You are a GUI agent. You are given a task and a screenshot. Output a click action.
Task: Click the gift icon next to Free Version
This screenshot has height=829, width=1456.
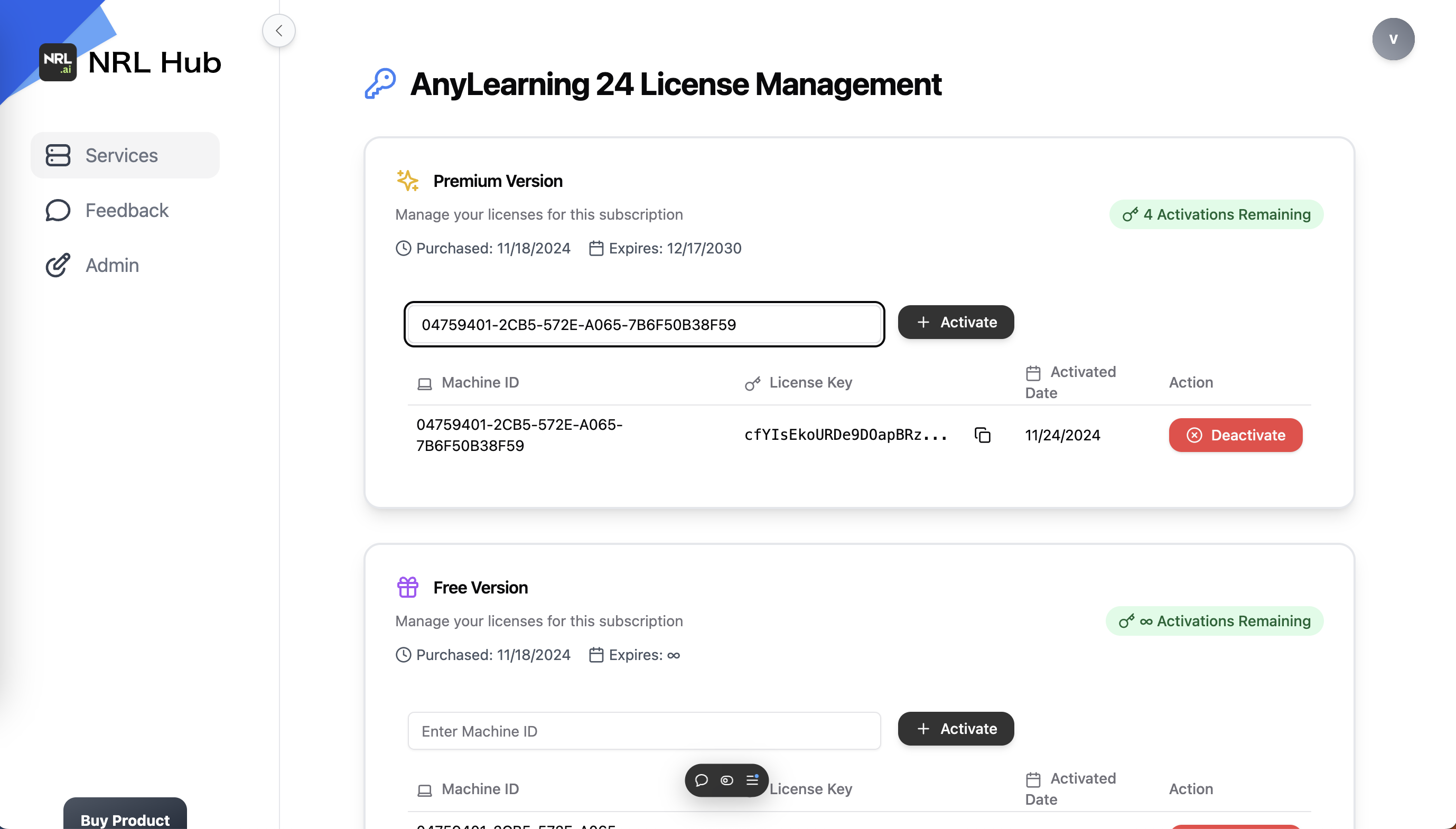407,587
